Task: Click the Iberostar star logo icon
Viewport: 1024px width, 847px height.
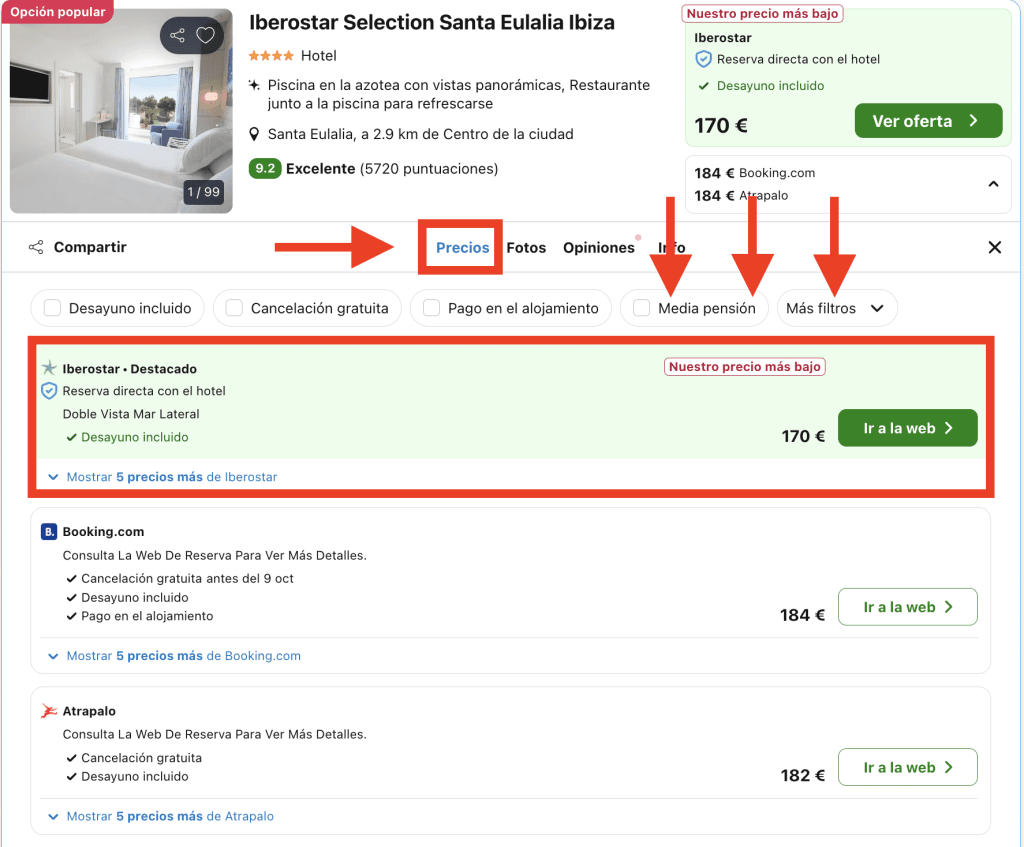Action: (48, 369)
